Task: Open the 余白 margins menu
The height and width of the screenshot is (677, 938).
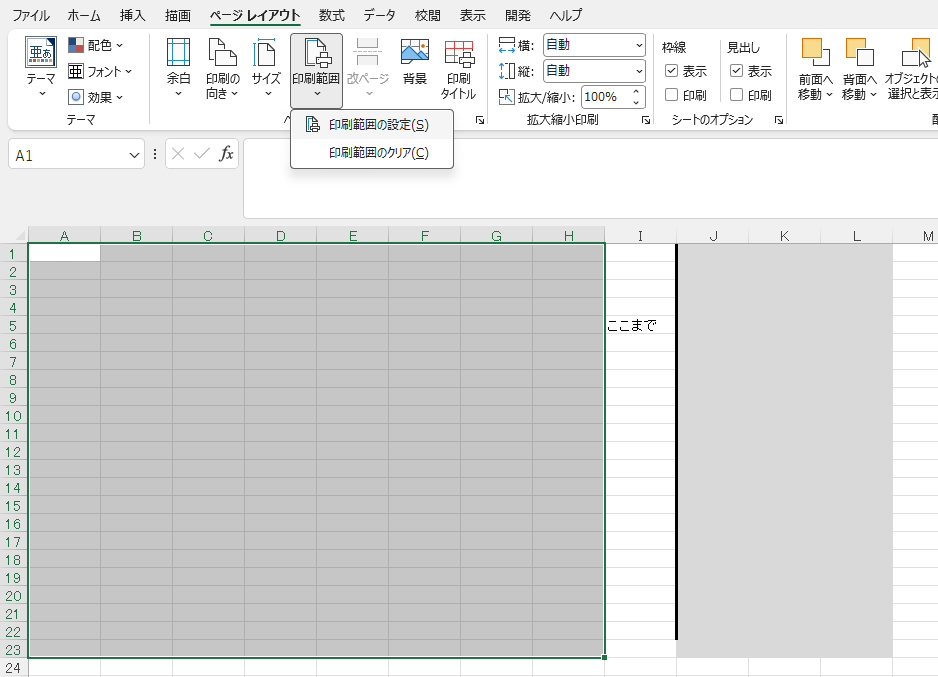Action: [178, 68]
